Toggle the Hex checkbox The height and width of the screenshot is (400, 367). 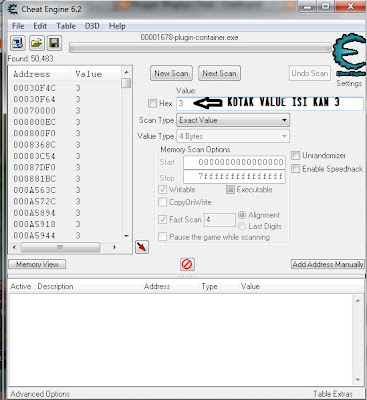152,103
